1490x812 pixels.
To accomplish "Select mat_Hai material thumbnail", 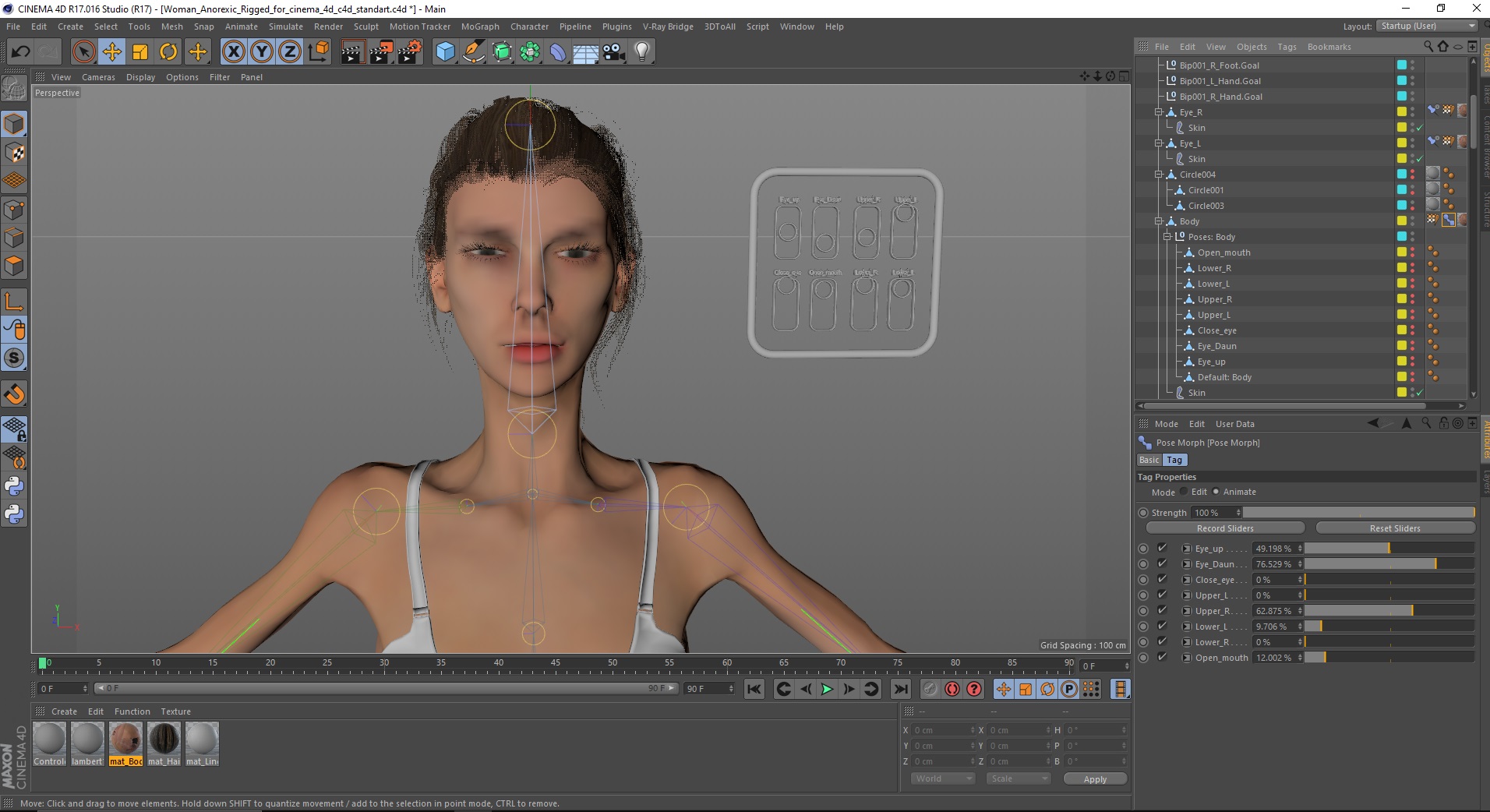I will click(x=164, y=744).
